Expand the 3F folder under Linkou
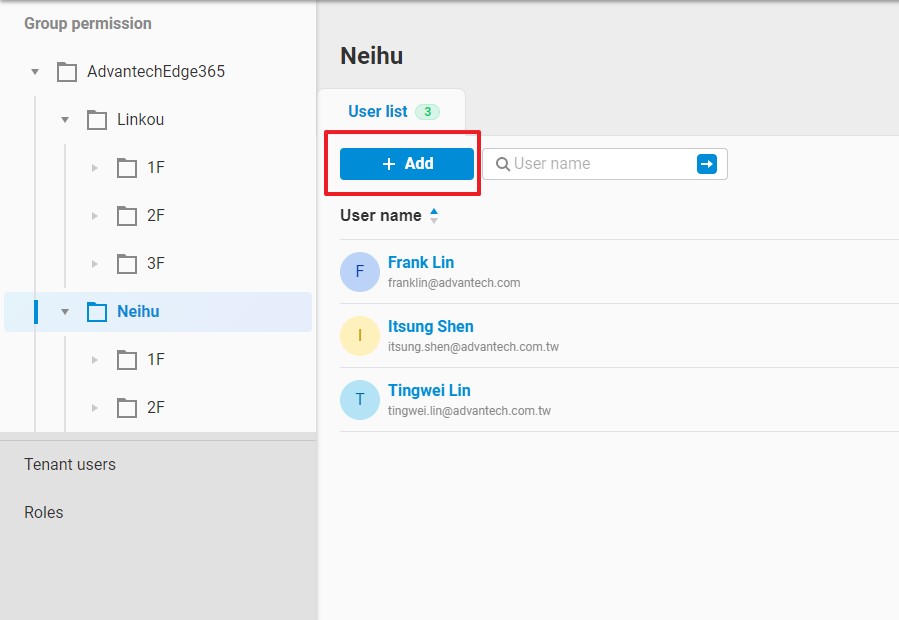The height and width of the screenshot is (620, 899). coord(94,263)
